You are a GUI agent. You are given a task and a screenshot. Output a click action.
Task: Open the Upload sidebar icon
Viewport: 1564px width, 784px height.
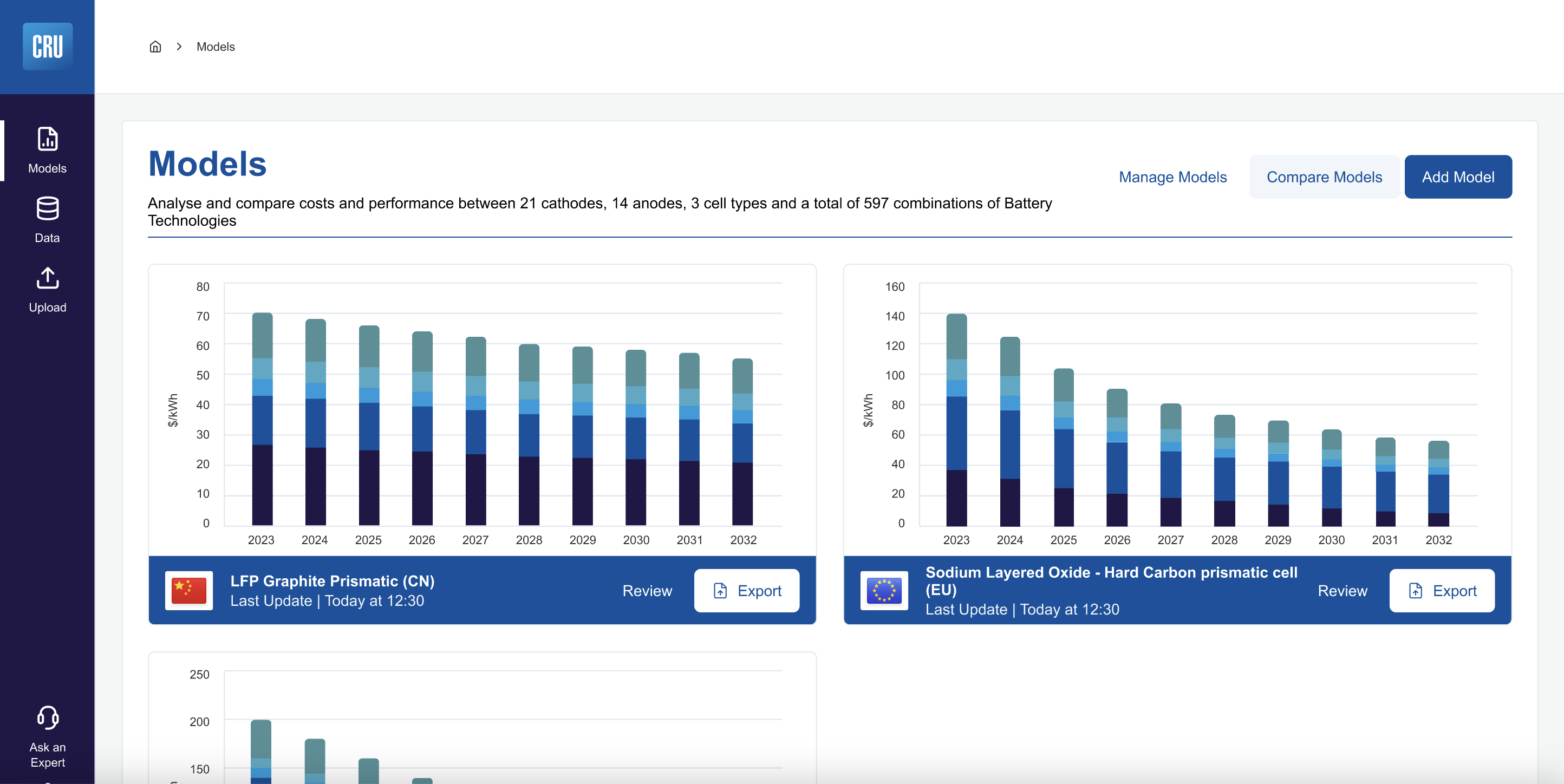tap(47, 278)
